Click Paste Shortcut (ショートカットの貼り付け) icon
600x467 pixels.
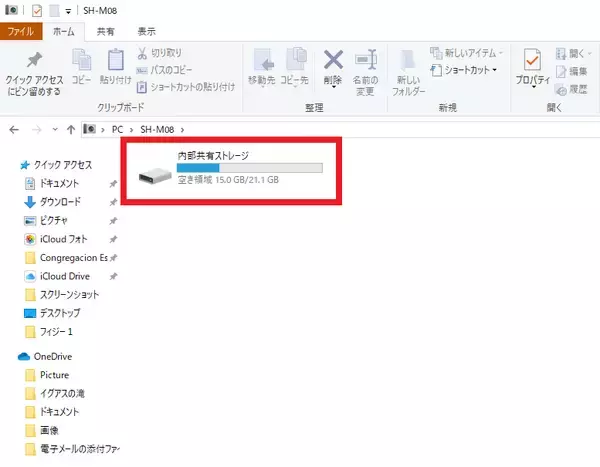point(142,87)
